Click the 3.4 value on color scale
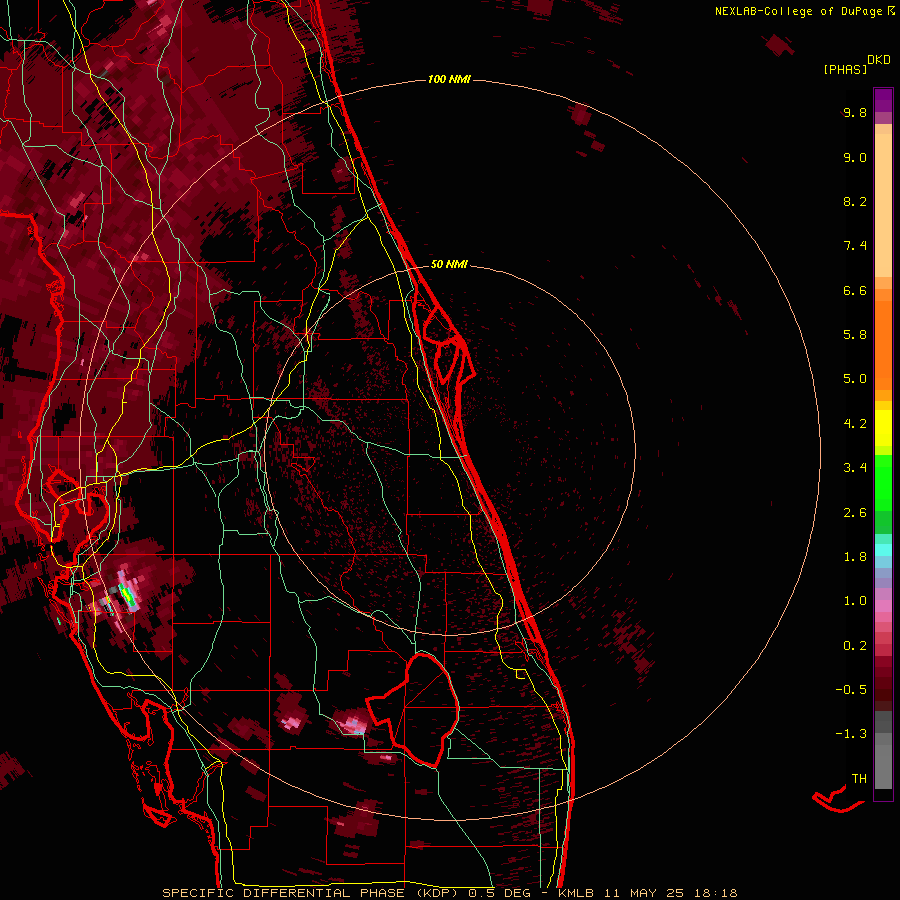 pyautogui.click(x=855, y=468)
